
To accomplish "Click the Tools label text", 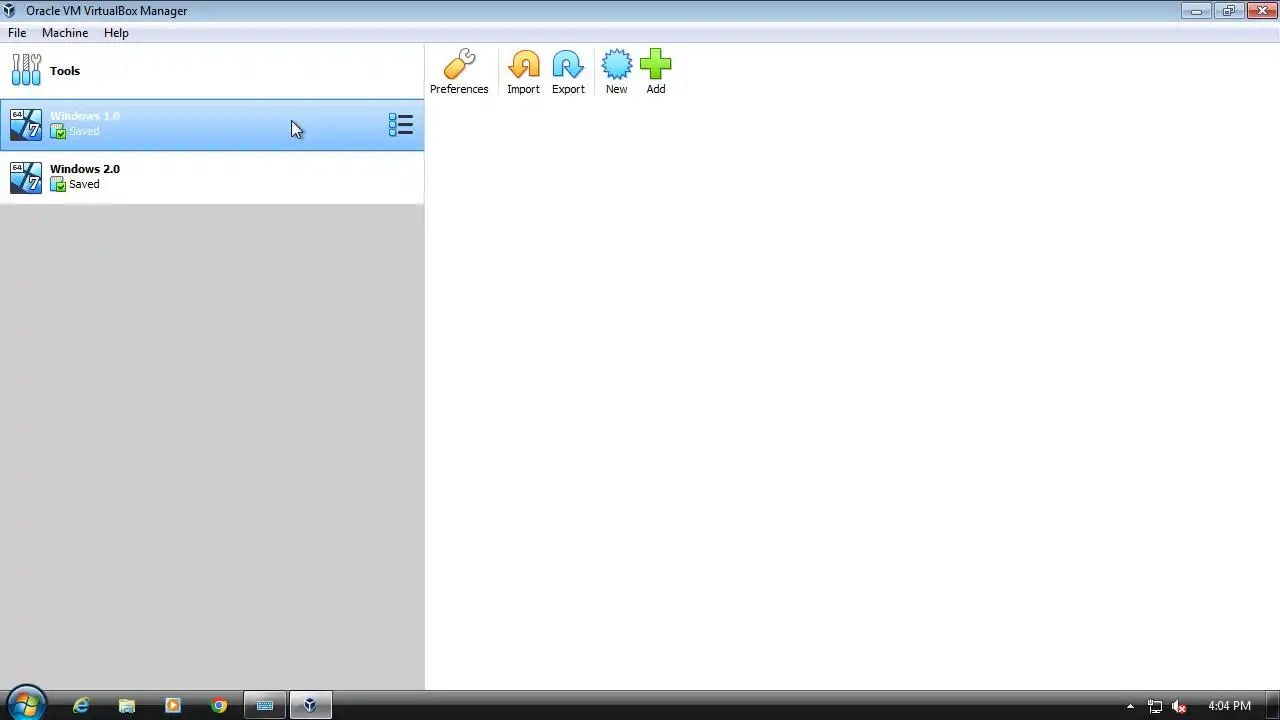I will pyautogui.click(x=65, y=71).
